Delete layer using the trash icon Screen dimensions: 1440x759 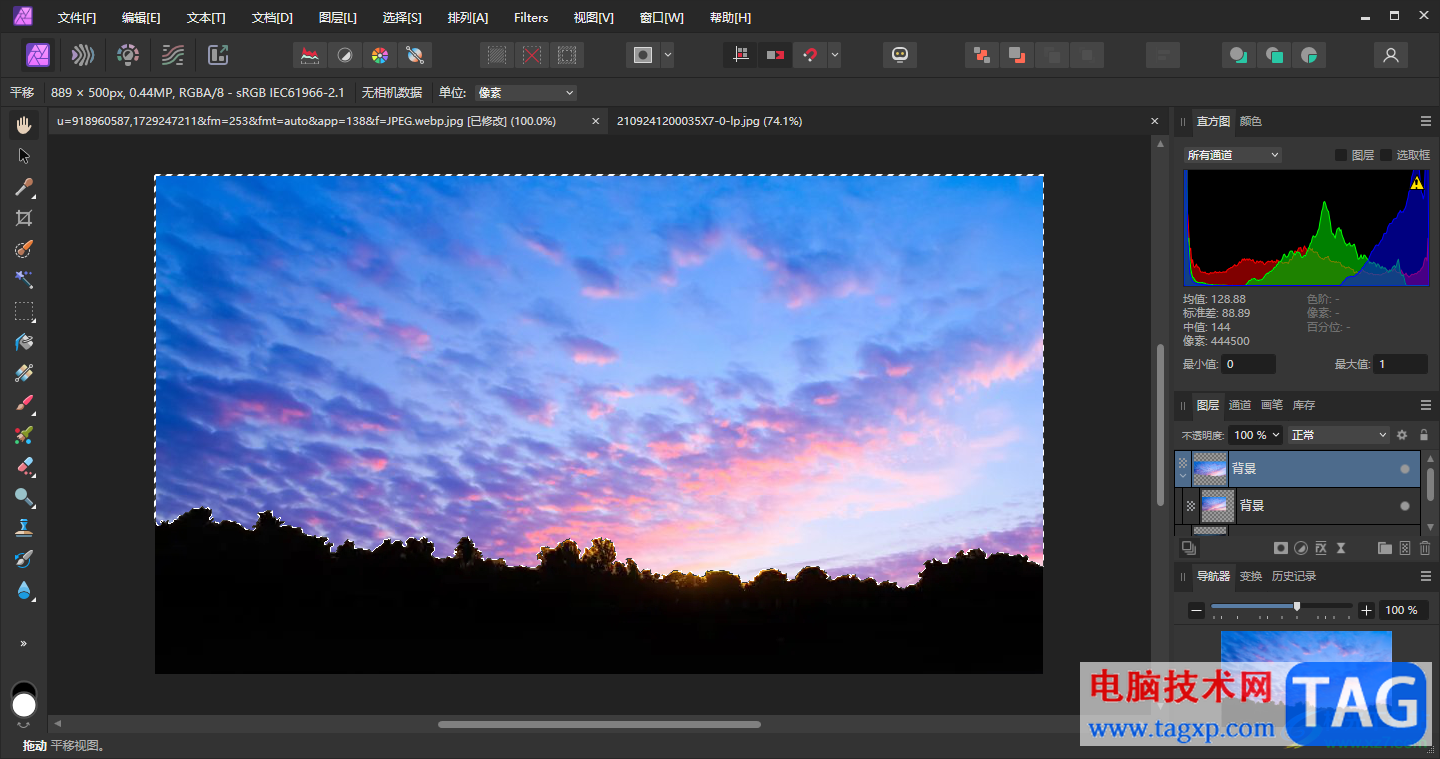[1425, 548]
